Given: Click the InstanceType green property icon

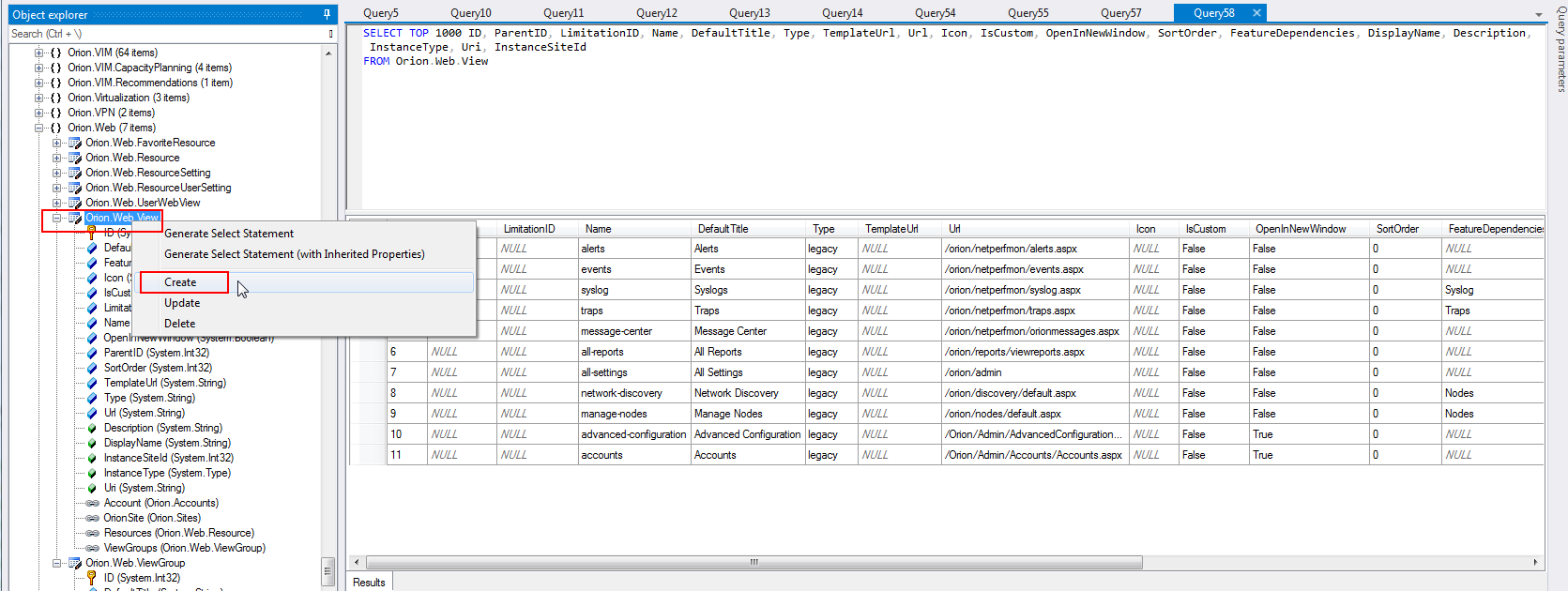Looking at the screenshot, I should point(92,473).
